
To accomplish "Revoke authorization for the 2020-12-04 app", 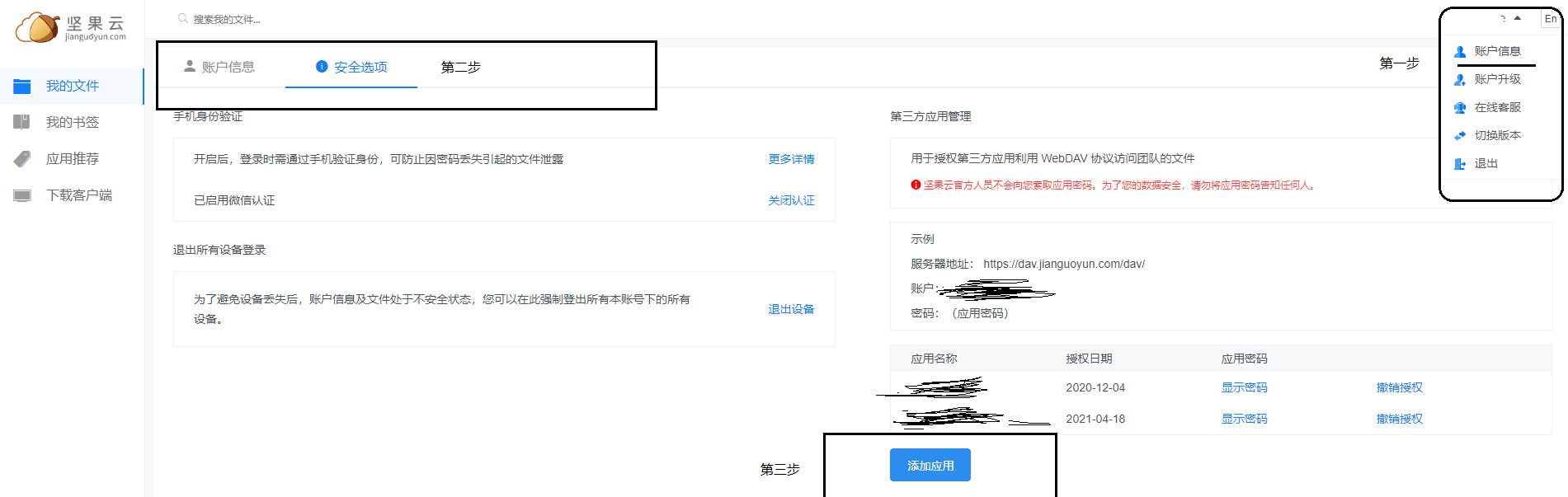I will tap(1399, 387).
